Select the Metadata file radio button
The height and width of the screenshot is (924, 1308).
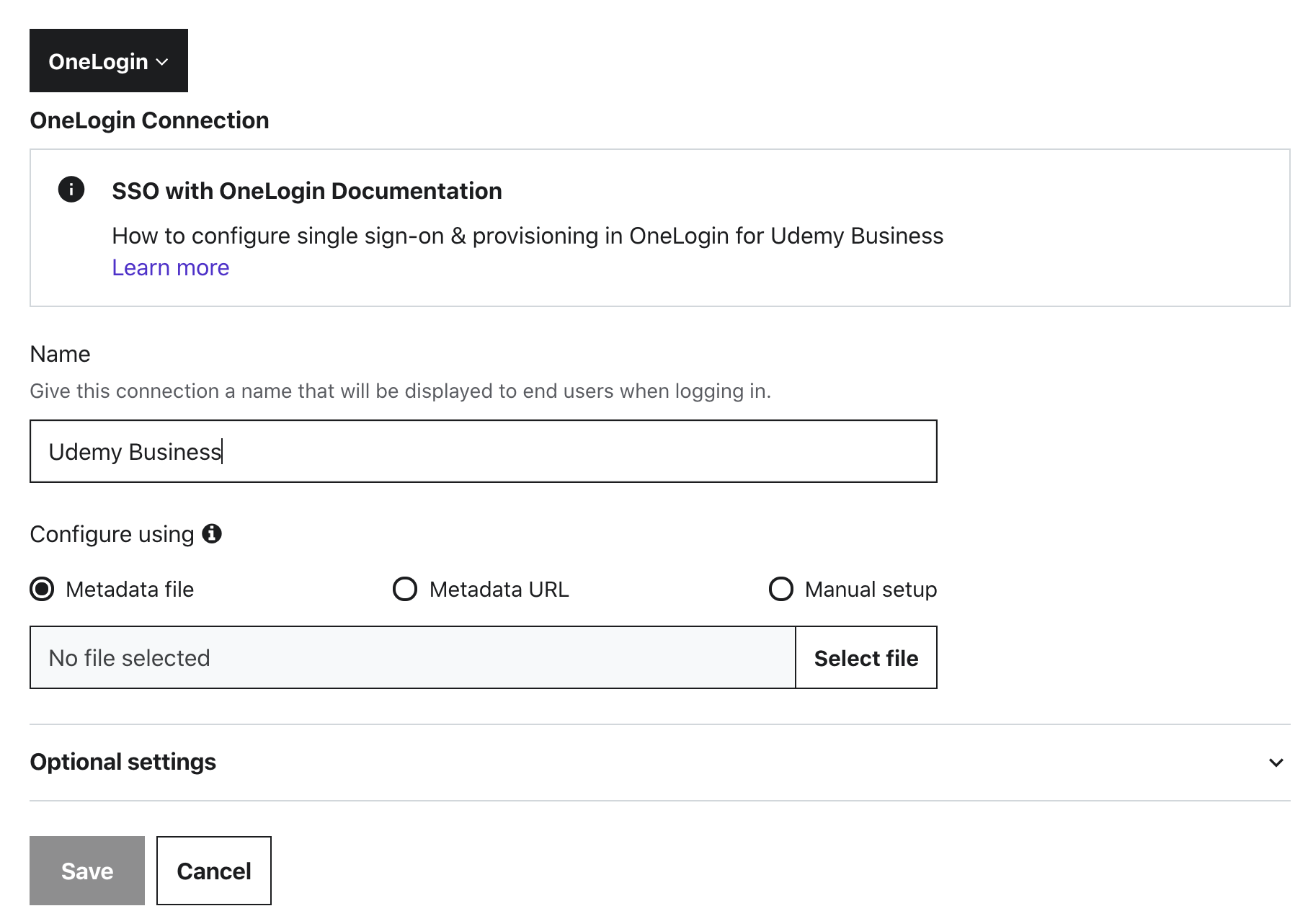coord(42,589)
